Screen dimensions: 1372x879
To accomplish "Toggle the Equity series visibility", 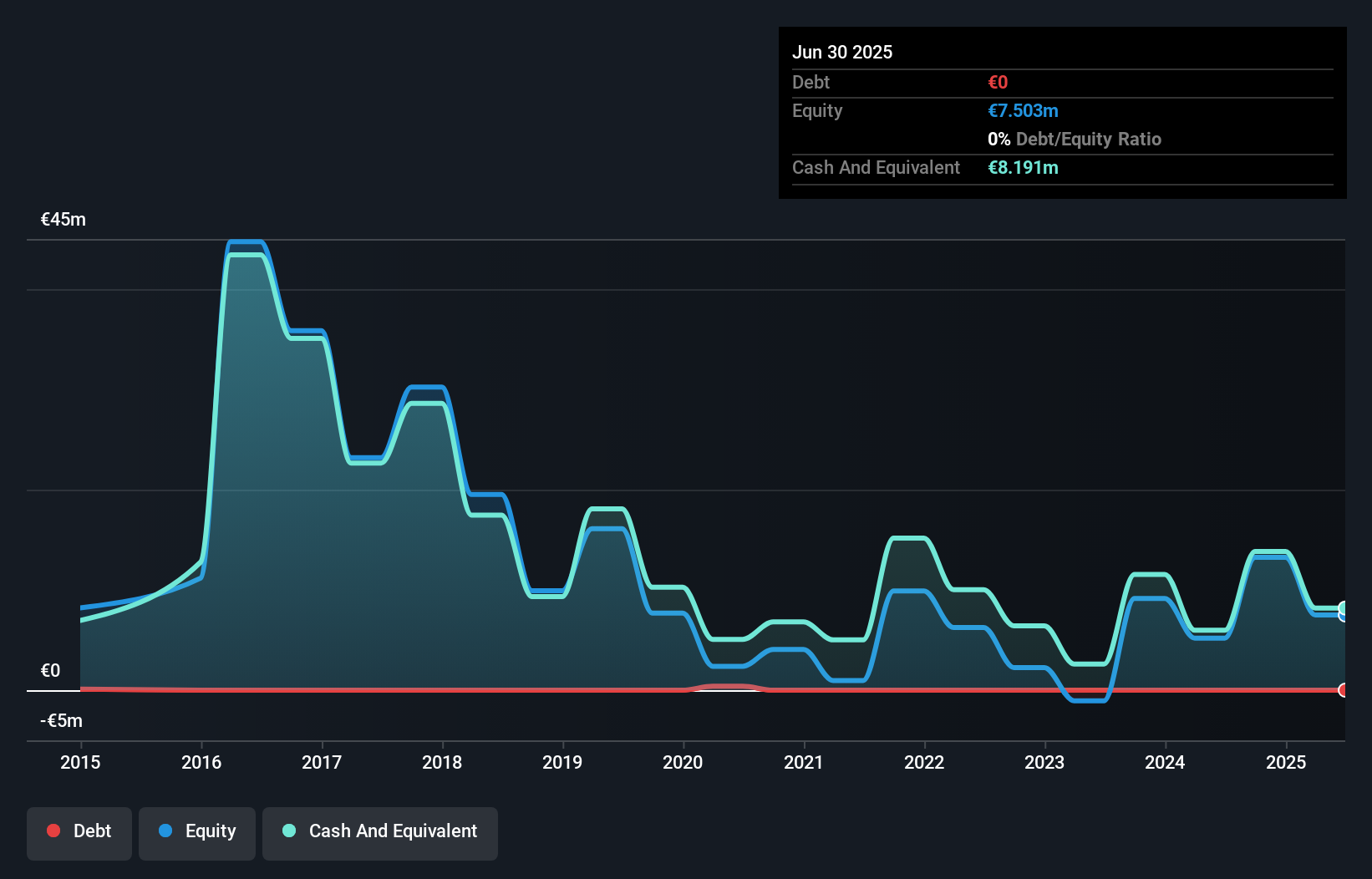I will (196, 832).
